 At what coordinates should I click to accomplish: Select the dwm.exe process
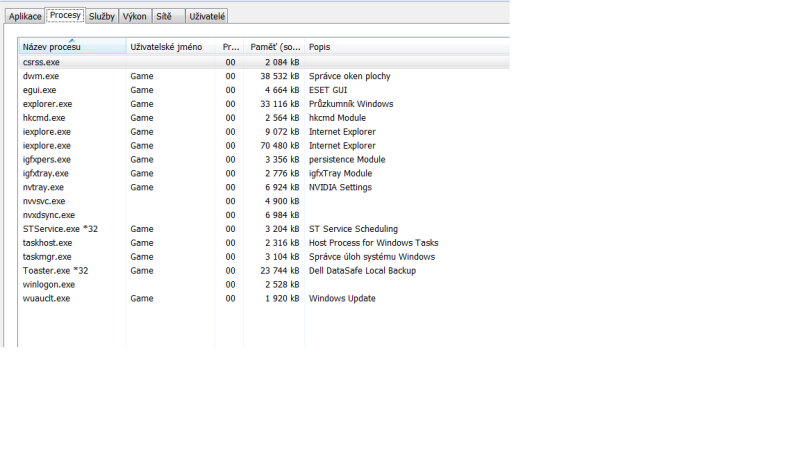point(41,76)
